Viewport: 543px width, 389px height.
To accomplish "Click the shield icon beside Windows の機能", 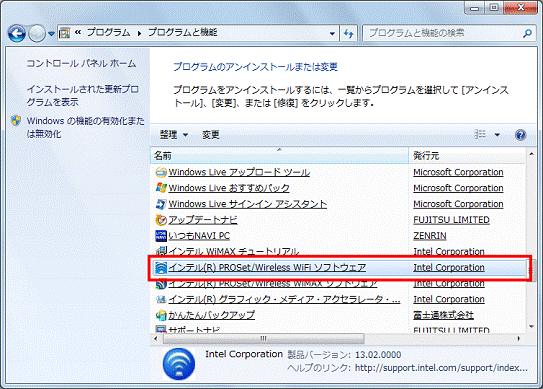I will click(16, 121).
